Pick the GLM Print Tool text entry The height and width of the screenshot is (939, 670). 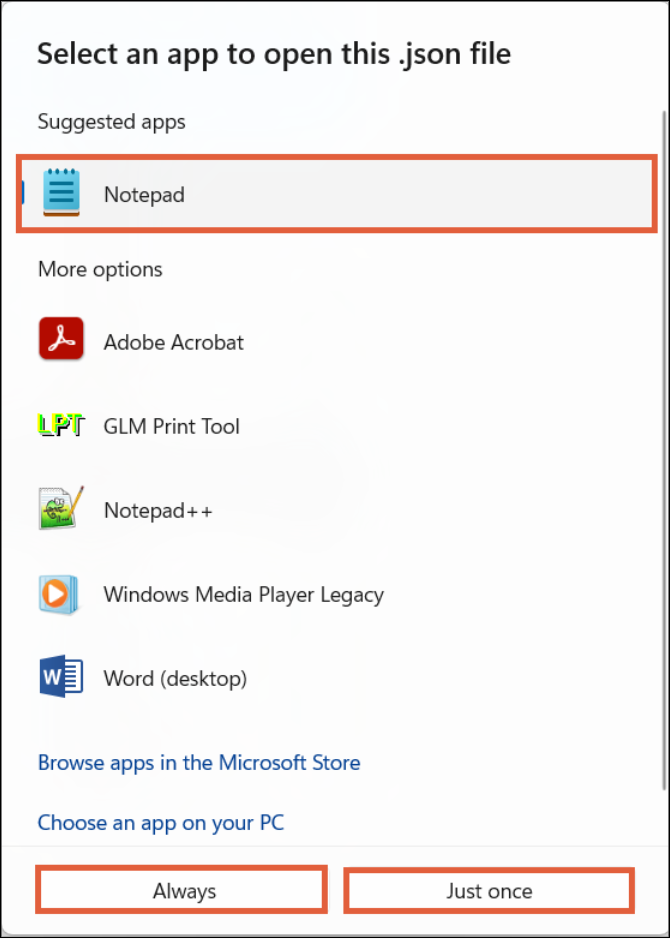pos(172,426)
